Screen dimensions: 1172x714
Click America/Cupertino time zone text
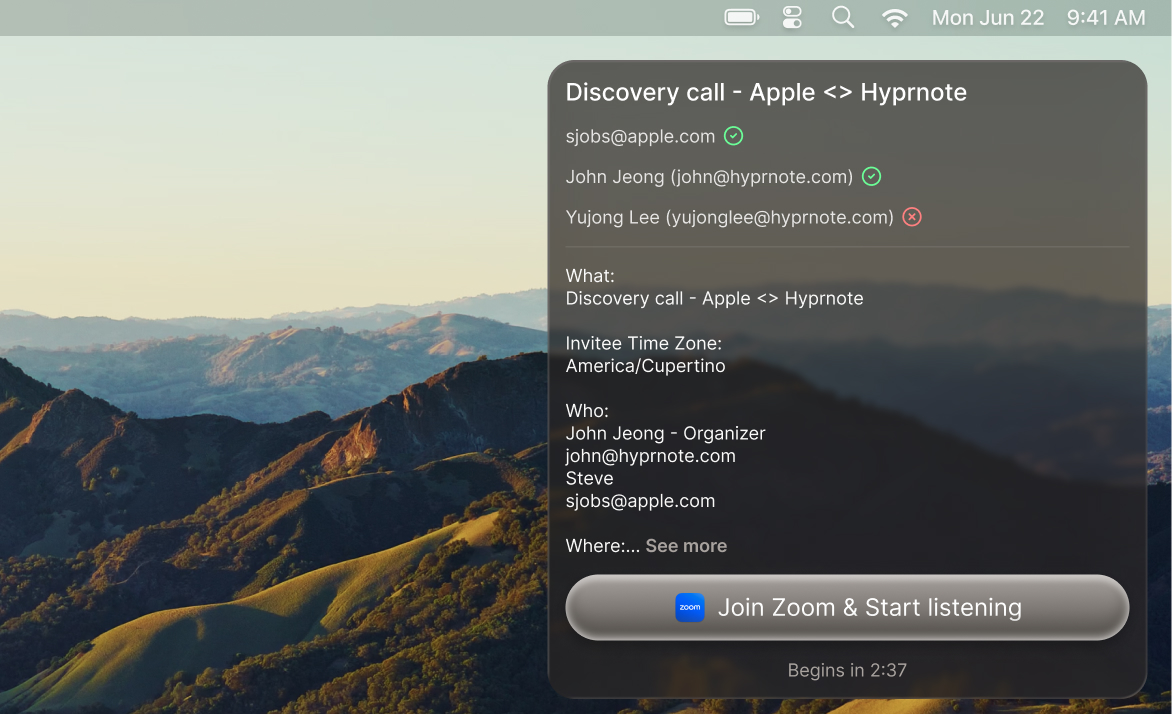click(645, 366)
